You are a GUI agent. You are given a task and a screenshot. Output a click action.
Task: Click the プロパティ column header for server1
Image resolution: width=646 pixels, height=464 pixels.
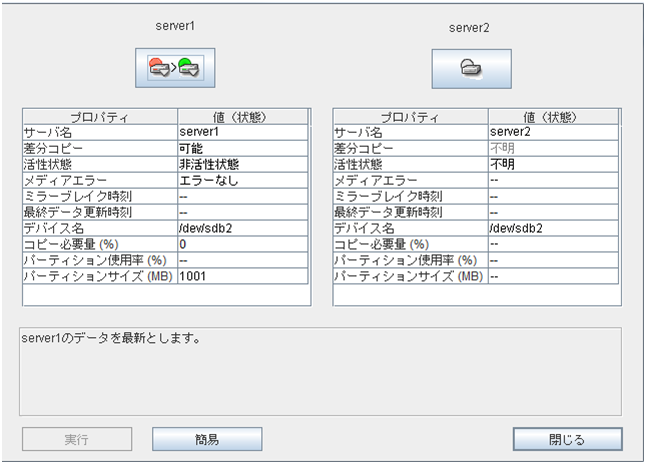(x=99, y=116)
